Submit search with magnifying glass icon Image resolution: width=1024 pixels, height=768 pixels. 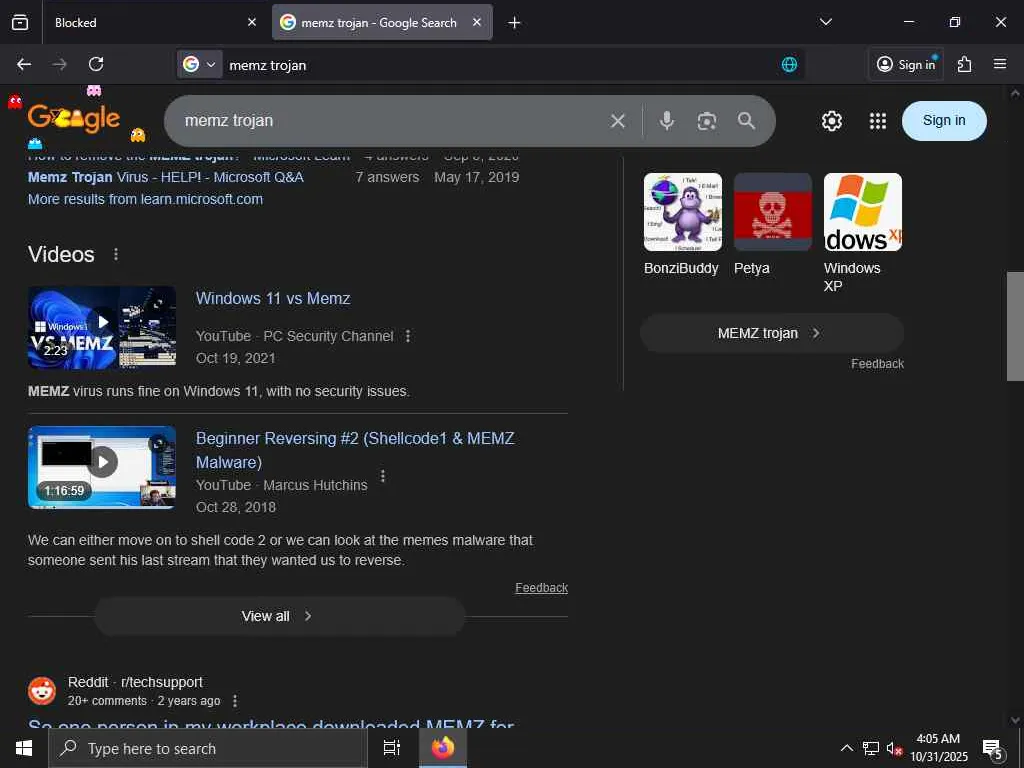click(x=746, y=121)
